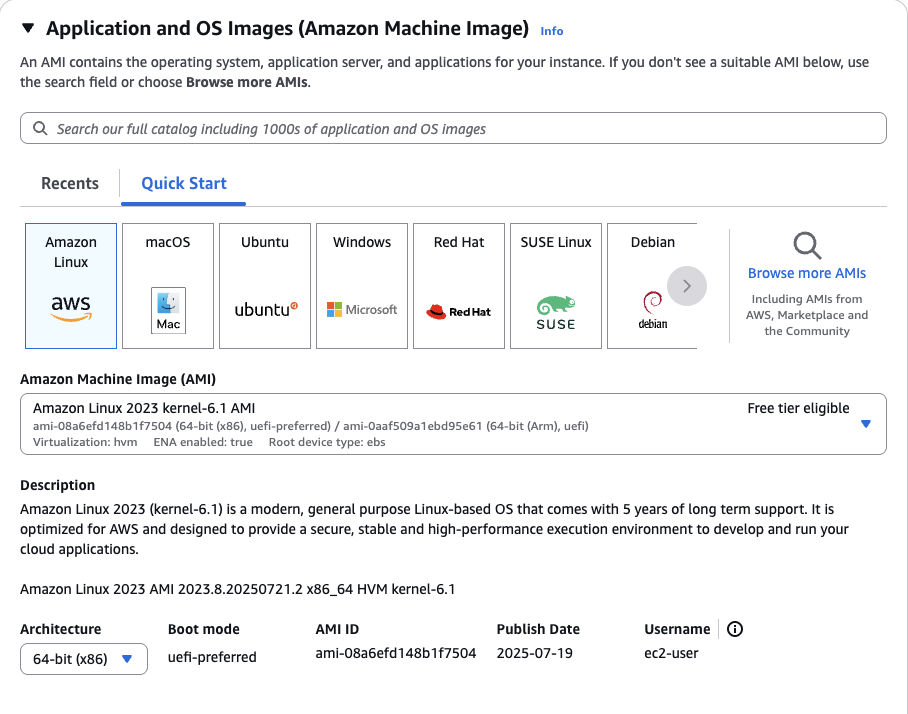This screenshot has height=714, width=908.
Task: Open the Info link beside the heading
Action: pyautogui.click(x=551, y=31)
